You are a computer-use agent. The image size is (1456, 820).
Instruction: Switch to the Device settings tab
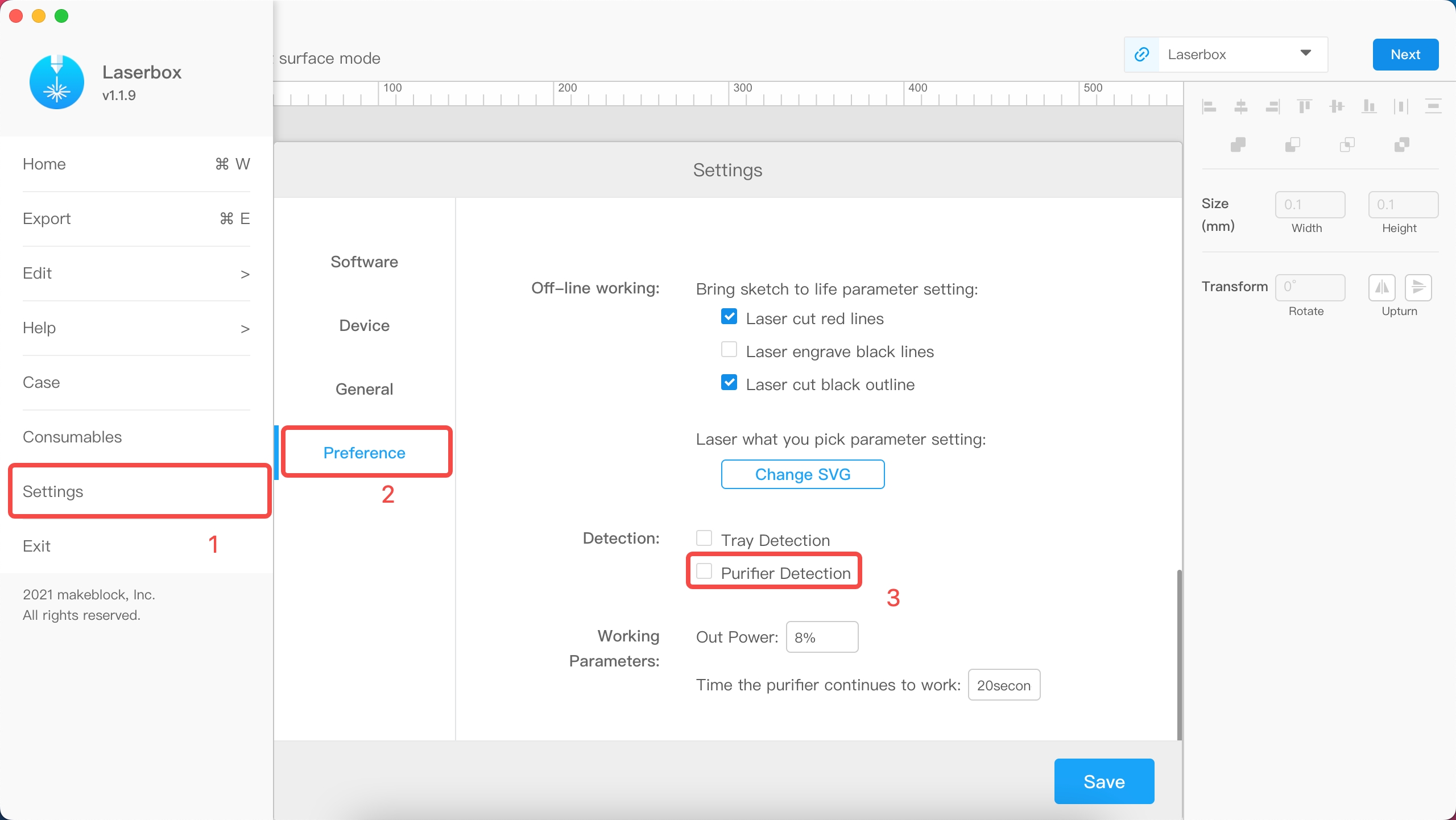[x=364, y=325]
